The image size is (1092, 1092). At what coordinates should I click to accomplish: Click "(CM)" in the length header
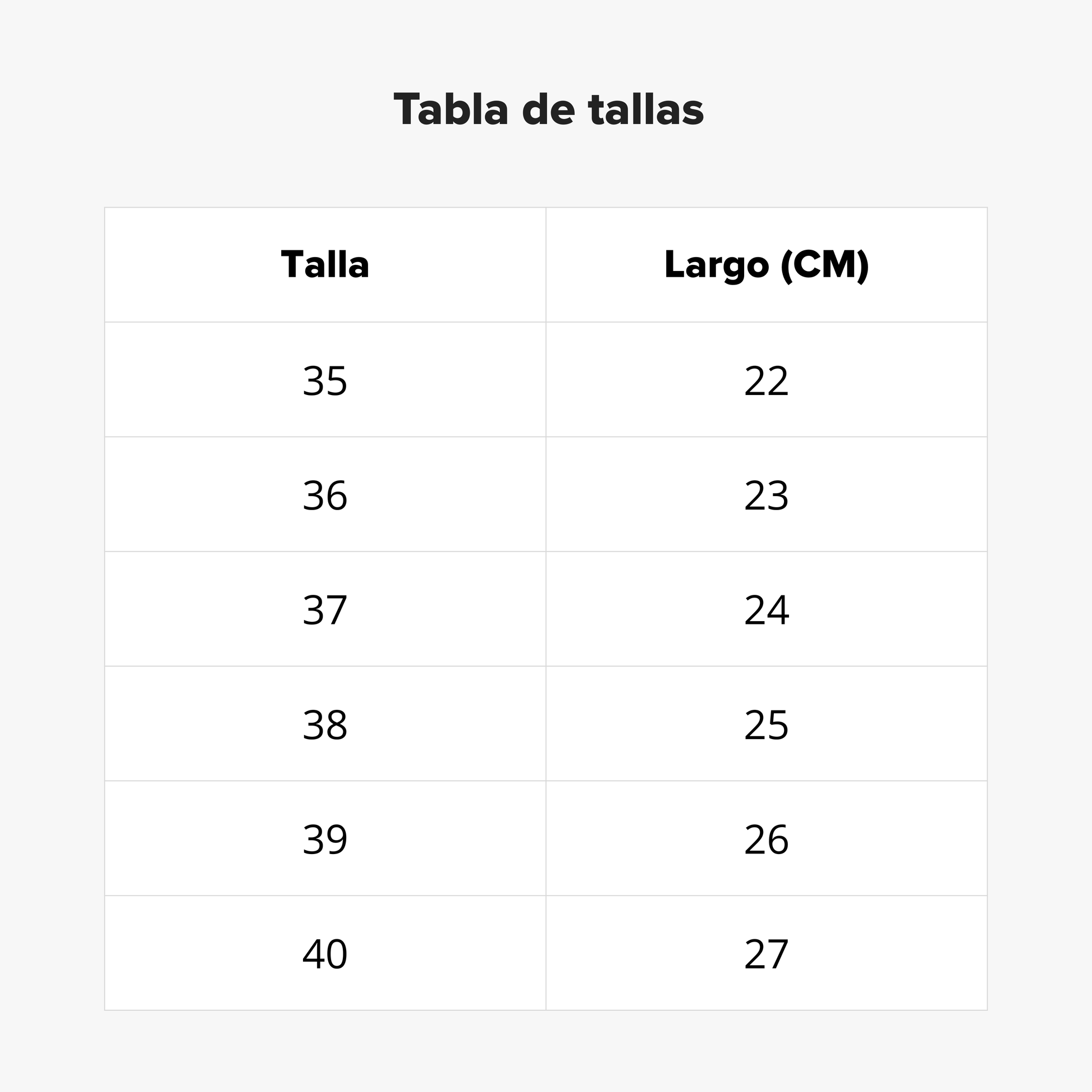[x=824, y=264]
